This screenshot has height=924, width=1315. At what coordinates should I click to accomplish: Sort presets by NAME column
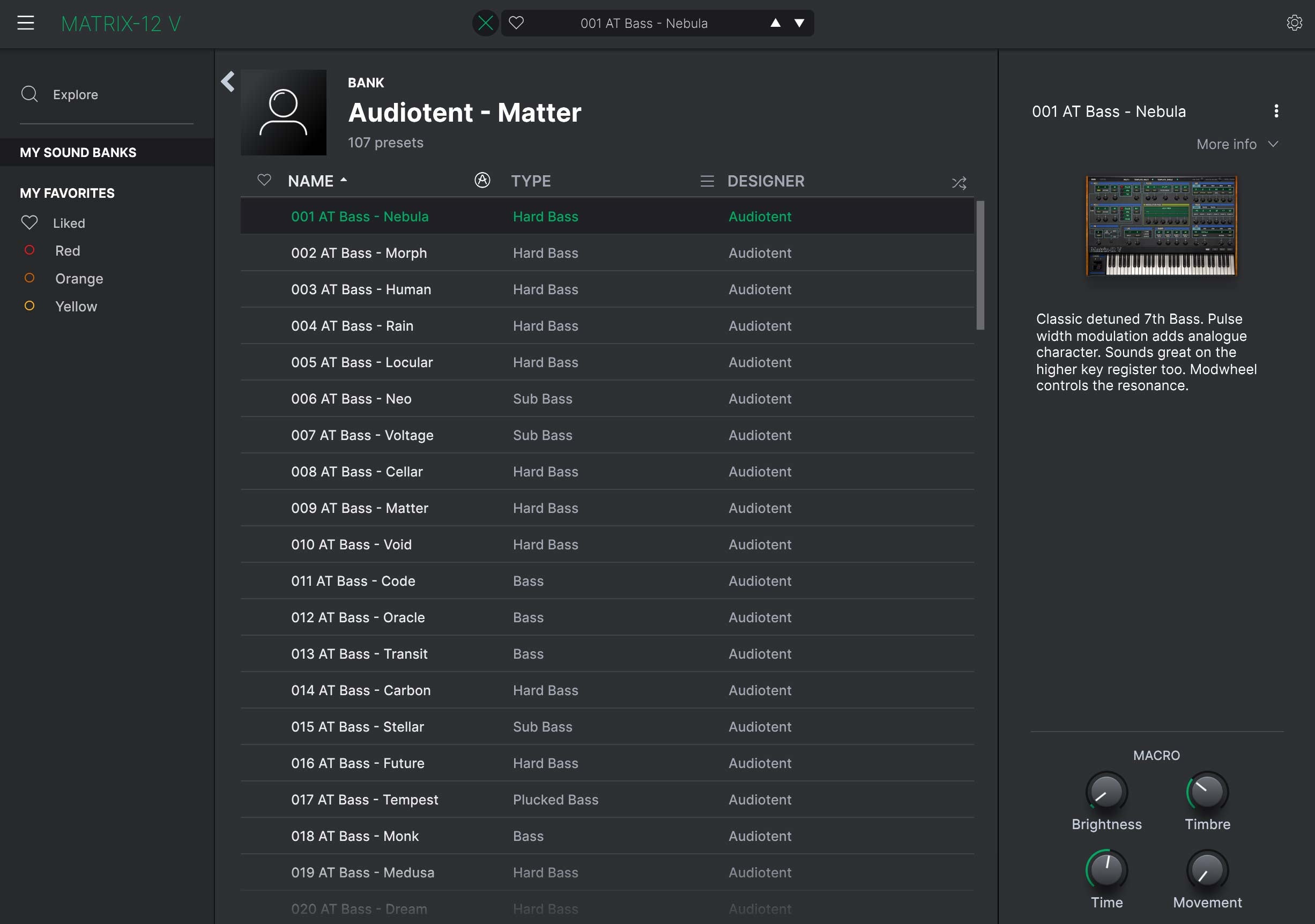point(310,181)
